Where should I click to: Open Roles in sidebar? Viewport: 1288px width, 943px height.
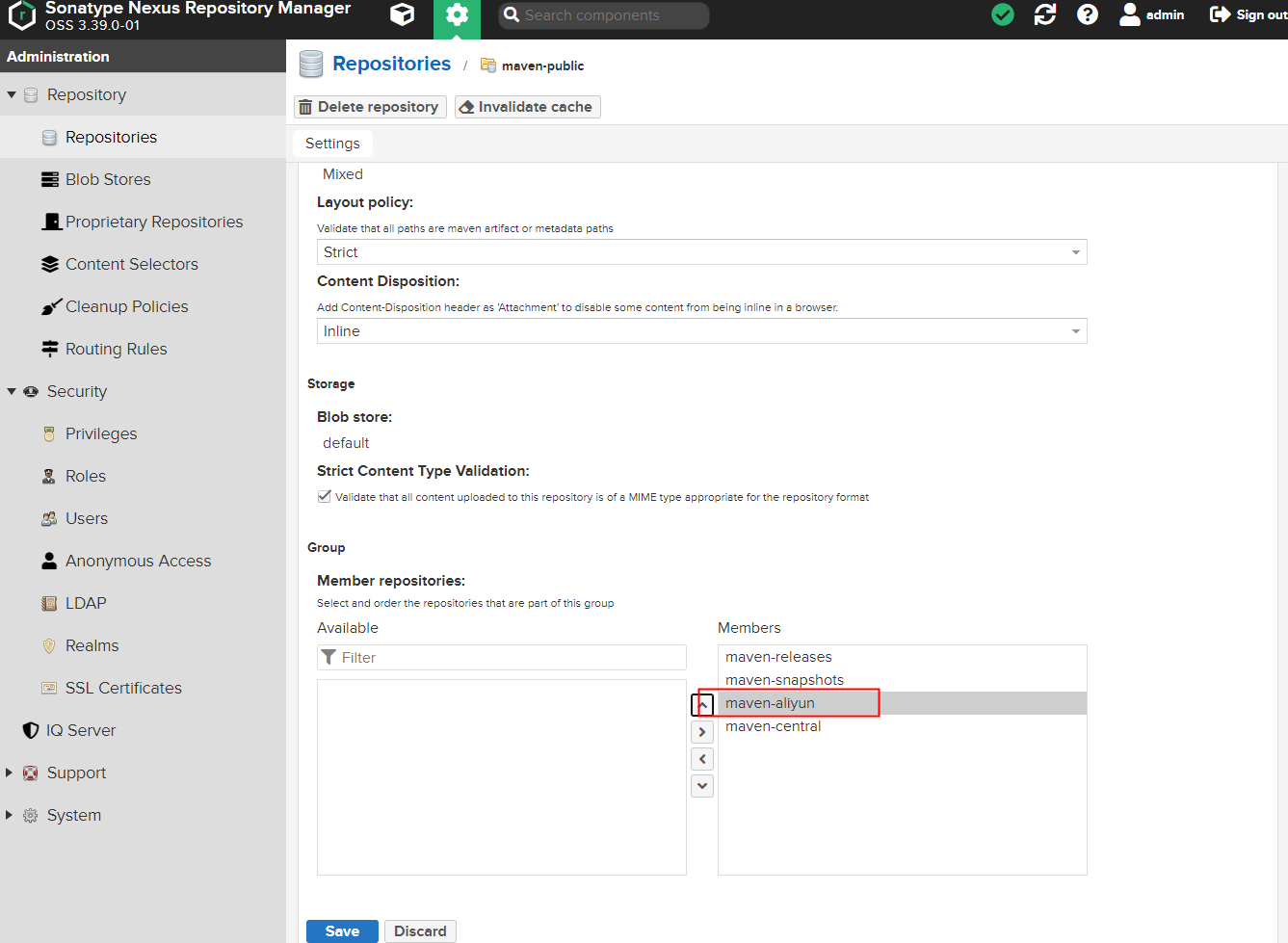pos(143,476)
